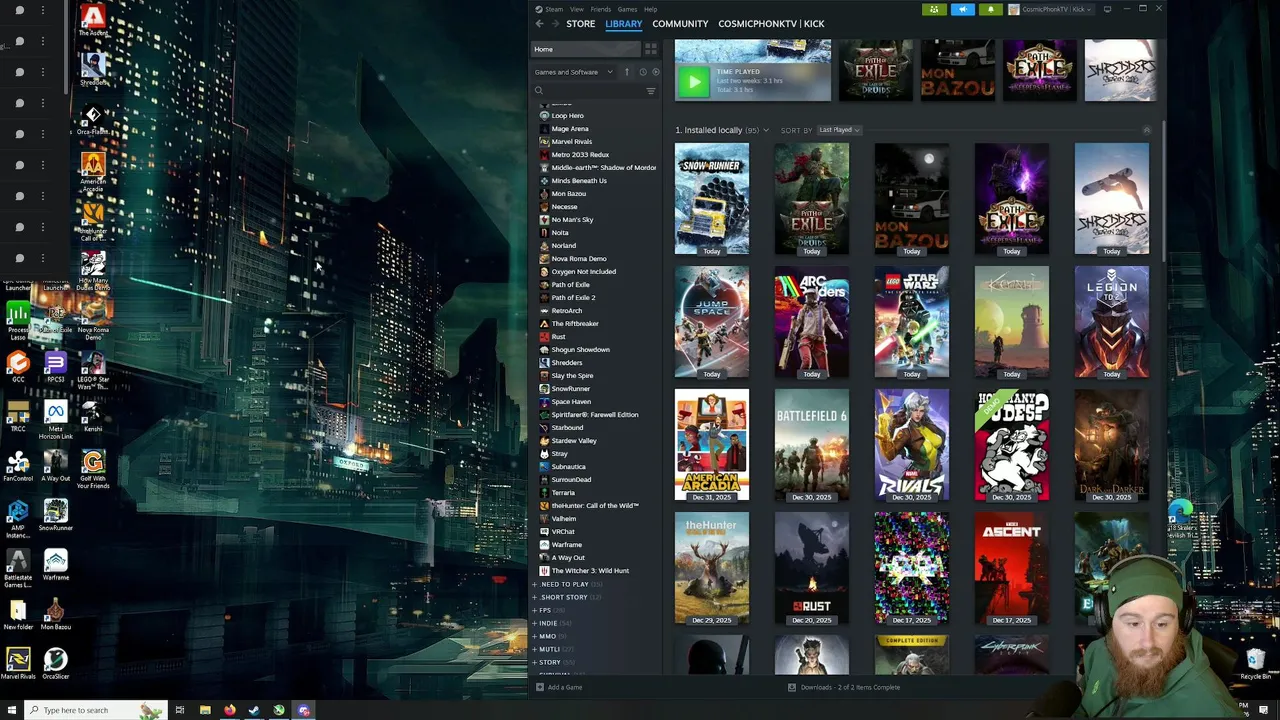Open the Help menu

(651, 9)
